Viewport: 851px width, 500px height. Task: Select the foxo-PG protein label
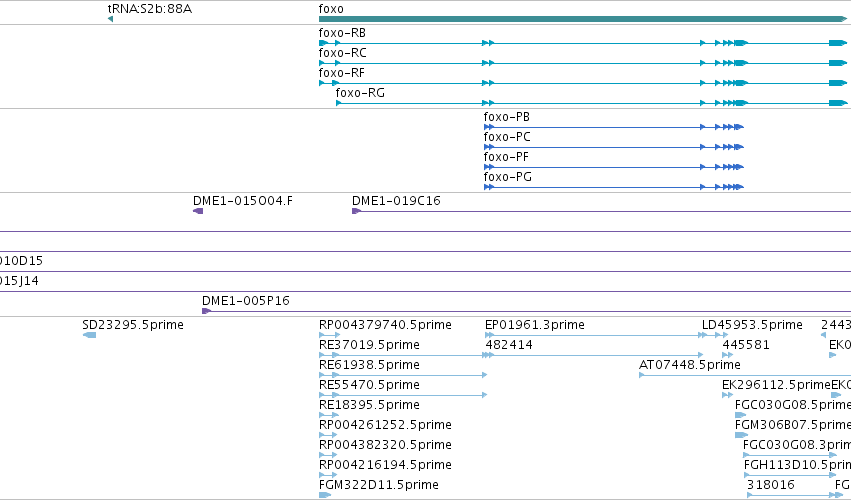click(x=507, y=177)
